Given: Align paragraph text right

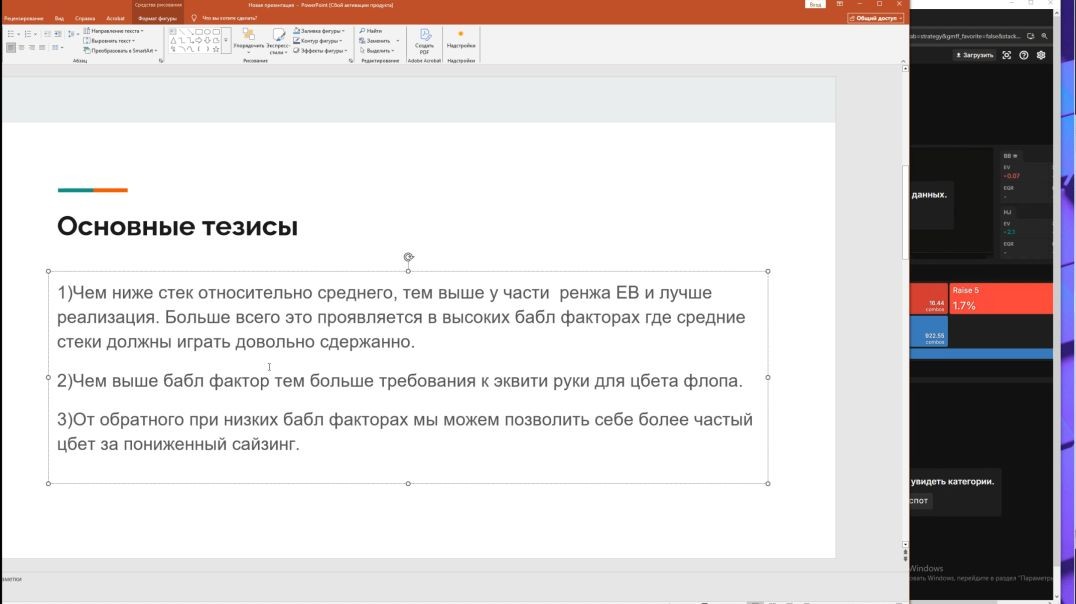Looking at the screenshot, I should click(x=32, y=47).
